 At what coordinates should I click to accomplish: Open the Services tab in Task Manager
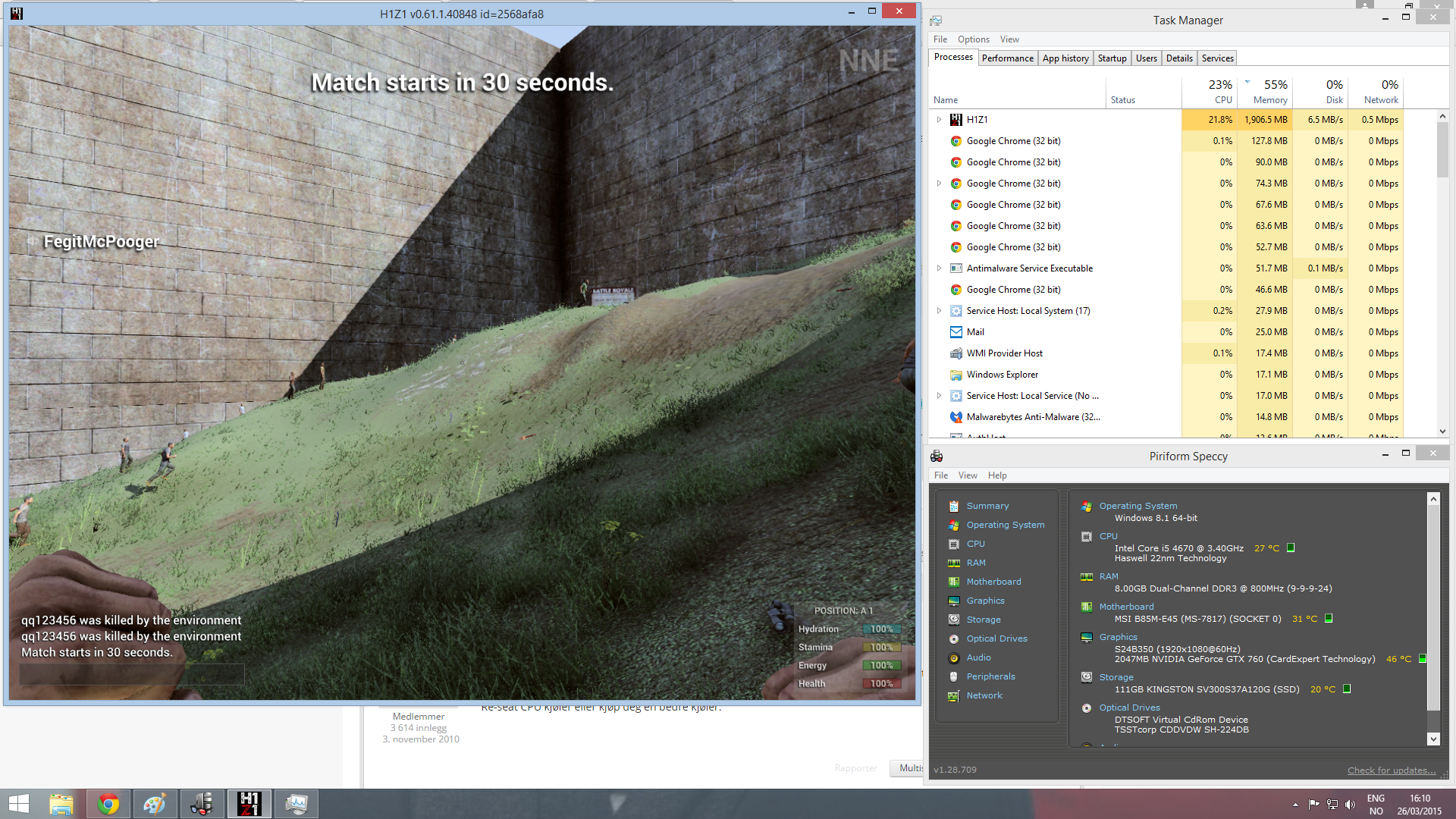pyautogui.click(x=1217, y=58)
